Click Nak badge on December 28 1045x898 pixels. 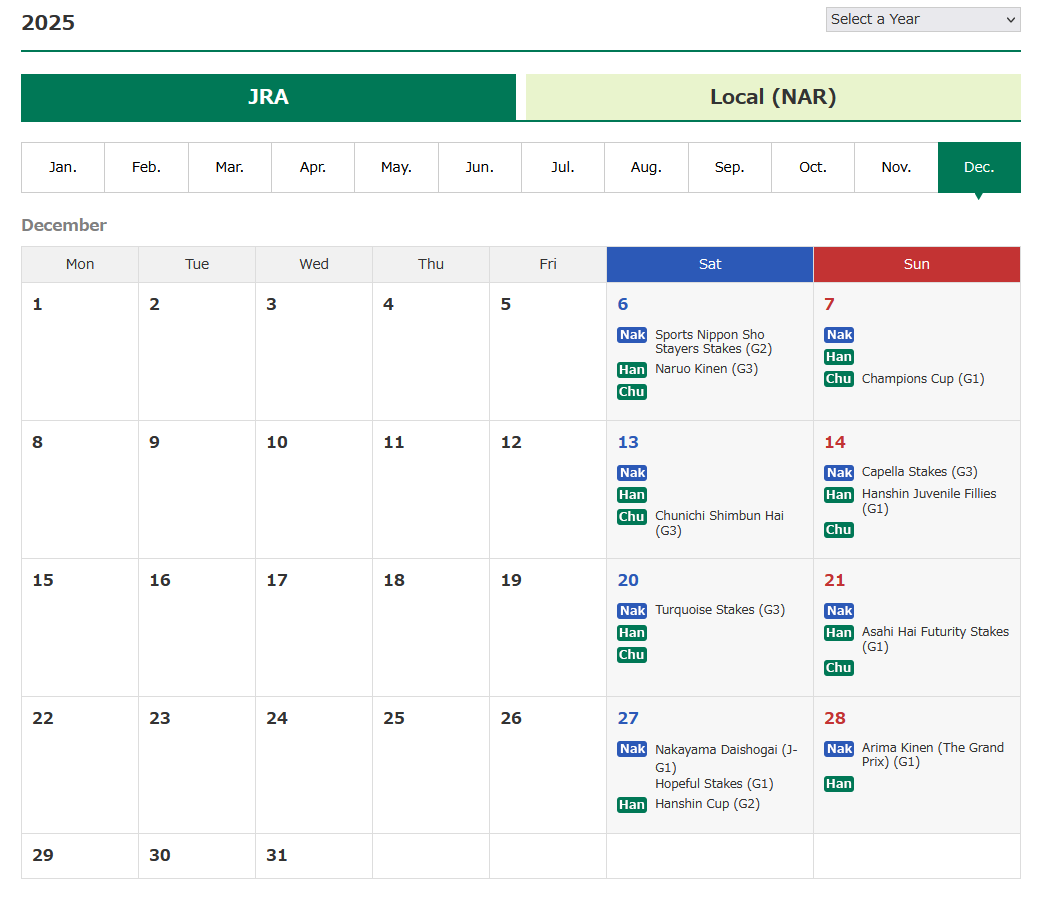click(x=839, y=749)
